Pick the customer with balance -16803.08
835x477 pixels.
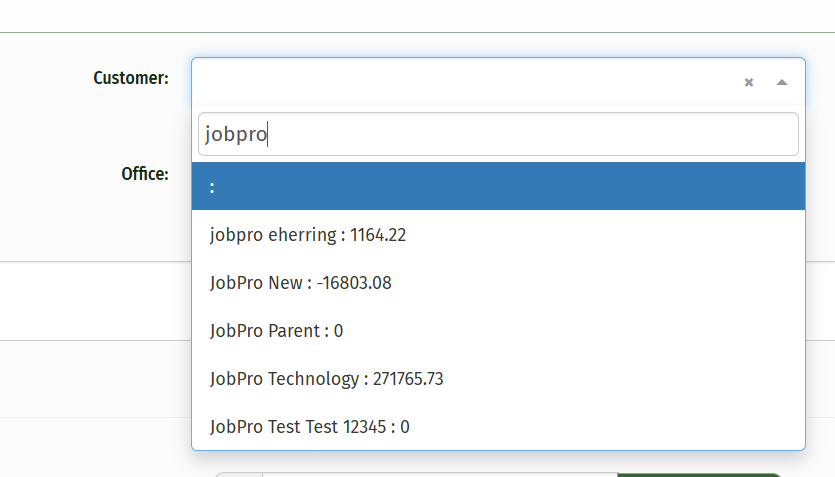[300, 283]
